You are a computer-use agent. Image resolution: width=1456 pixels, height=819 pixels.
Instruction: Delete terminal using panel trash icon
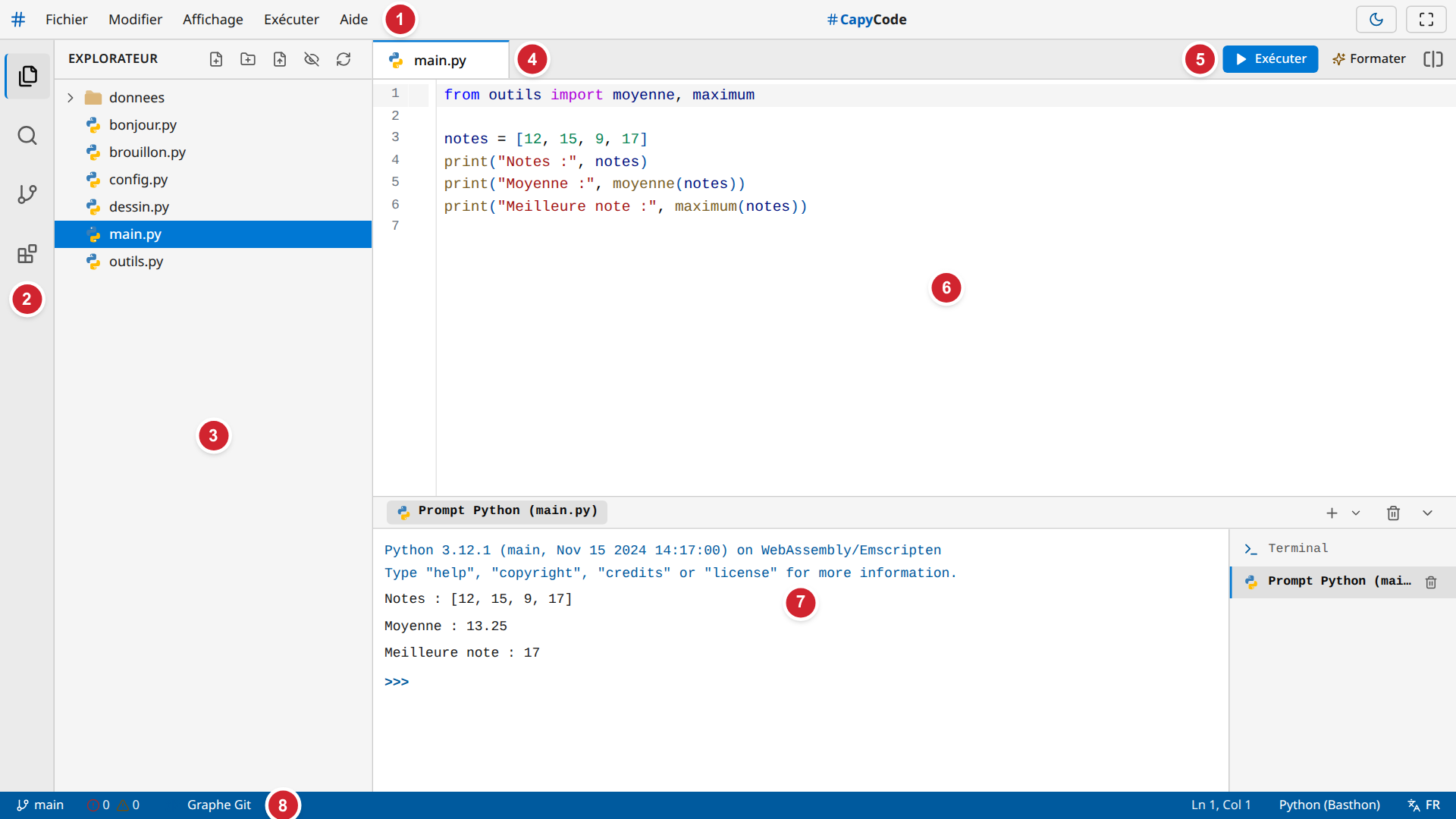coord(1393,513)
